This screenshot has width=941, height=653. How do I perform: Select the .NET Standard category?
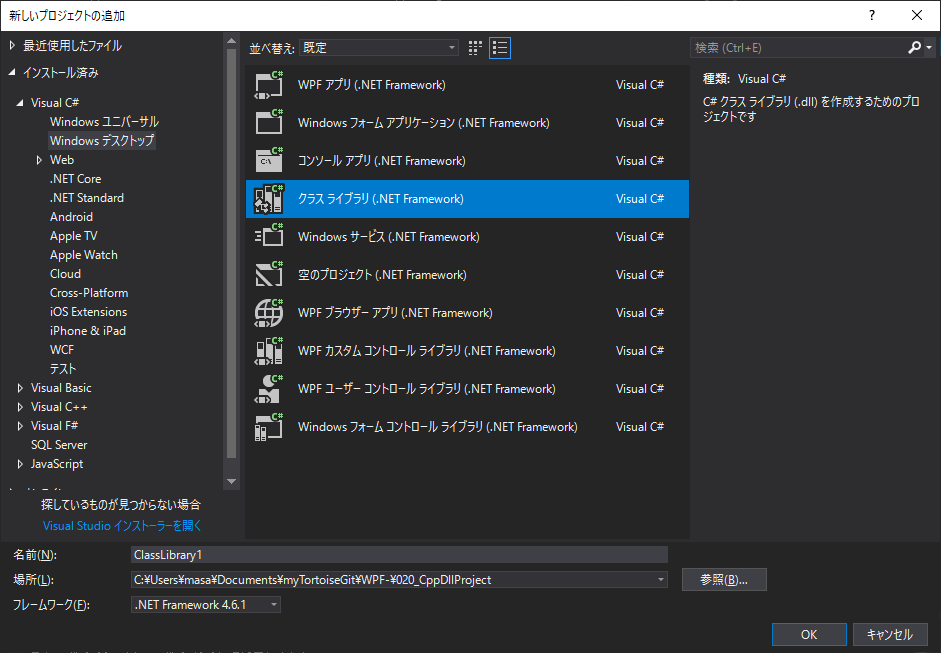click(87, 198)
